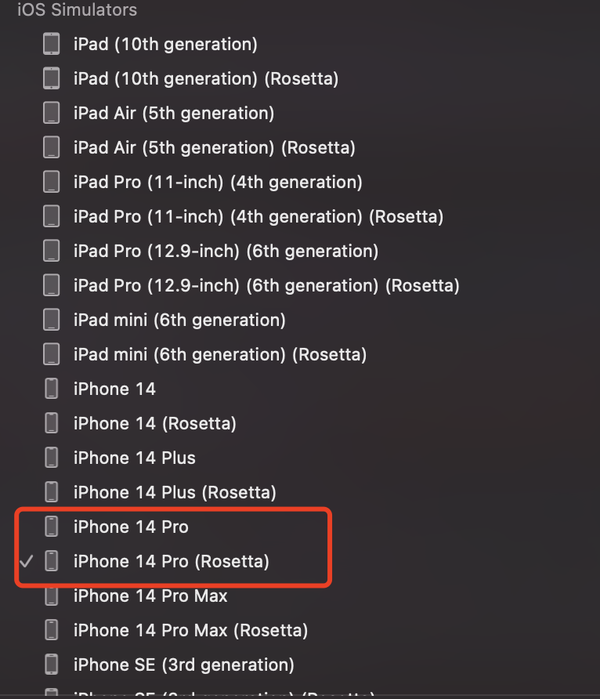This screenshot has width=600, height=699.
Task: Pick iPad Air (5th generation) (Rosetta)
Action: coord(214,148)
